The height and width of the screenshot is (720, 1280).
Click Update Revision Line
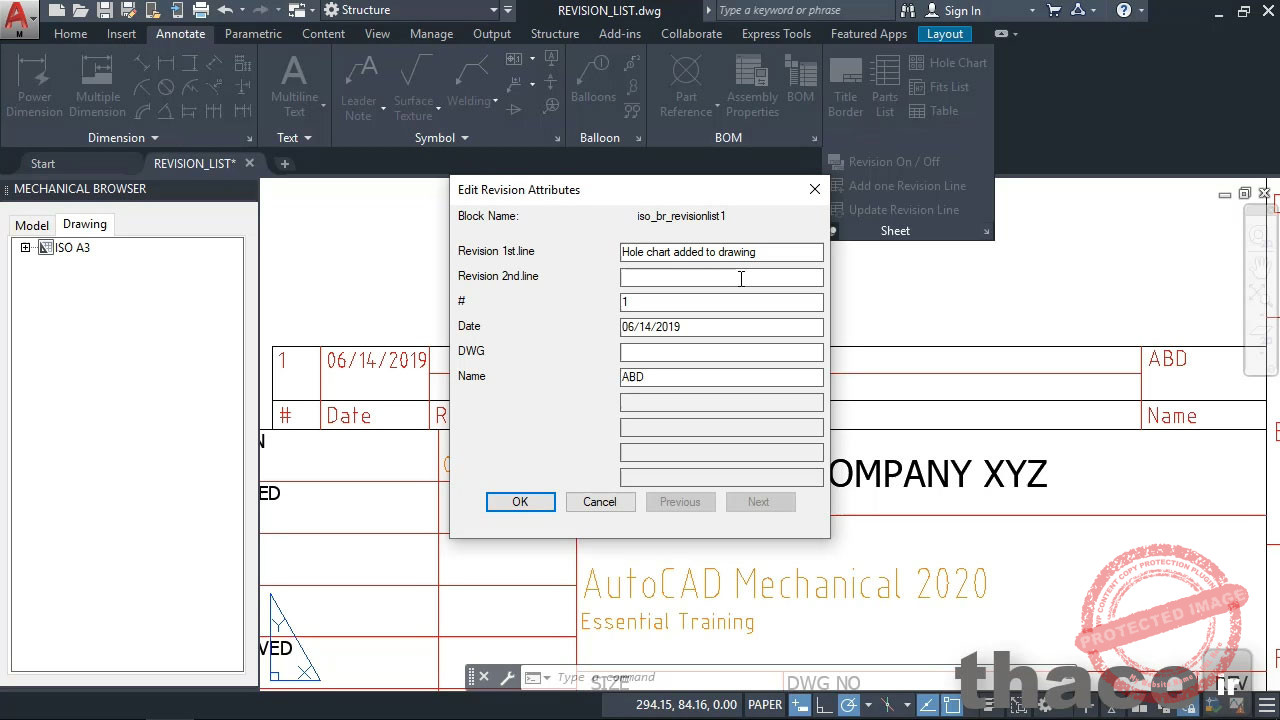[x=894, y=209]
